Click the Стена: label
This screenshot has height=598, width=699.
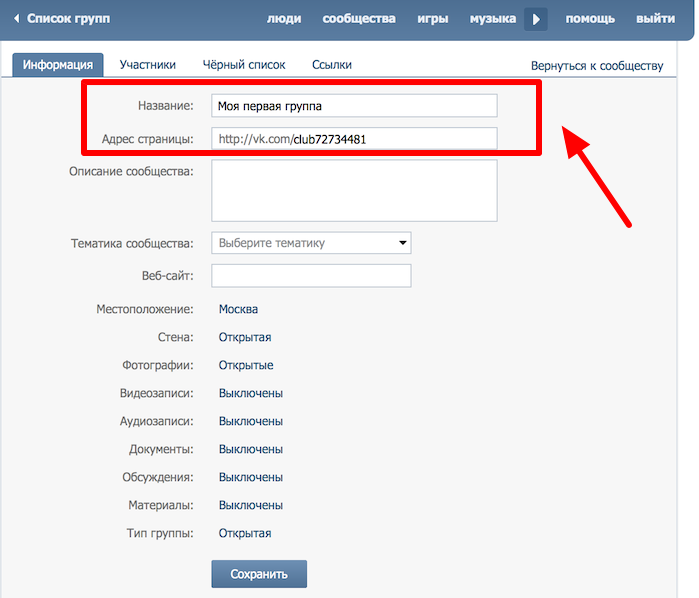point(175,338)
